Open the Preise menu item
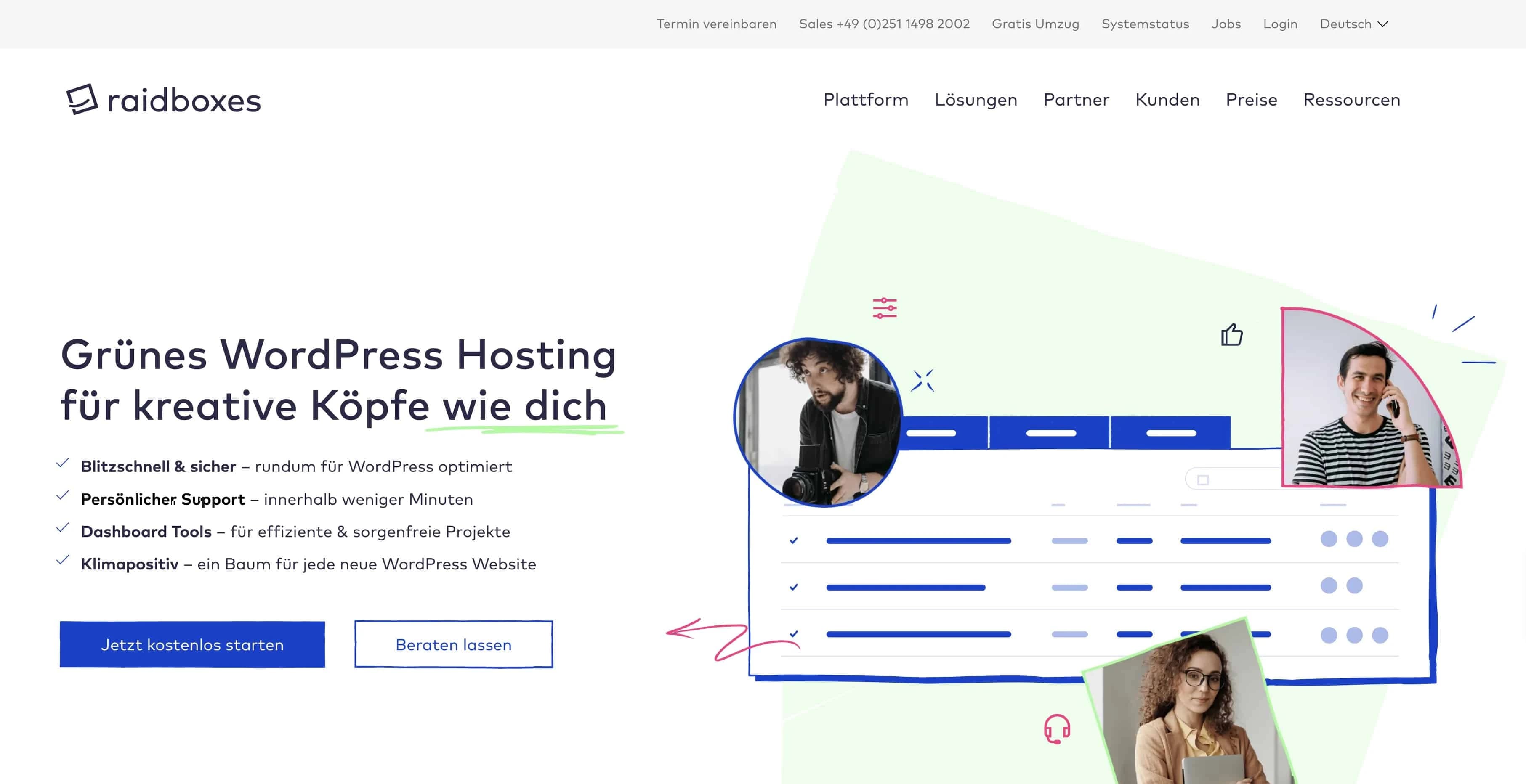This screenshot has width=1526, height=784. pyautogui.click(x=1251, y=100)
